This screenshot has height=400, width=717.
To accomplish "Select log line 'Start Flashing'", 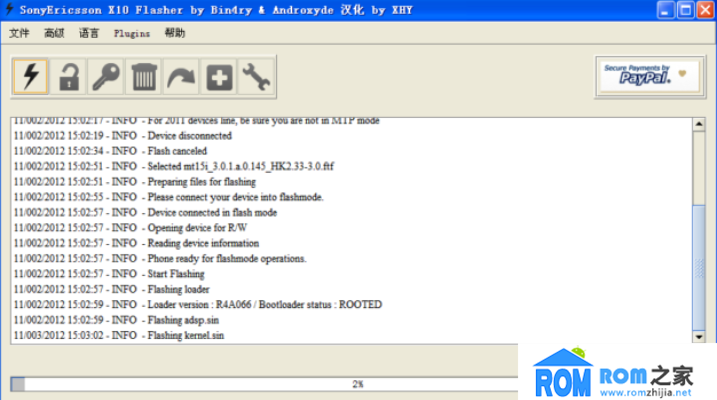I will [x=109, y=274].
